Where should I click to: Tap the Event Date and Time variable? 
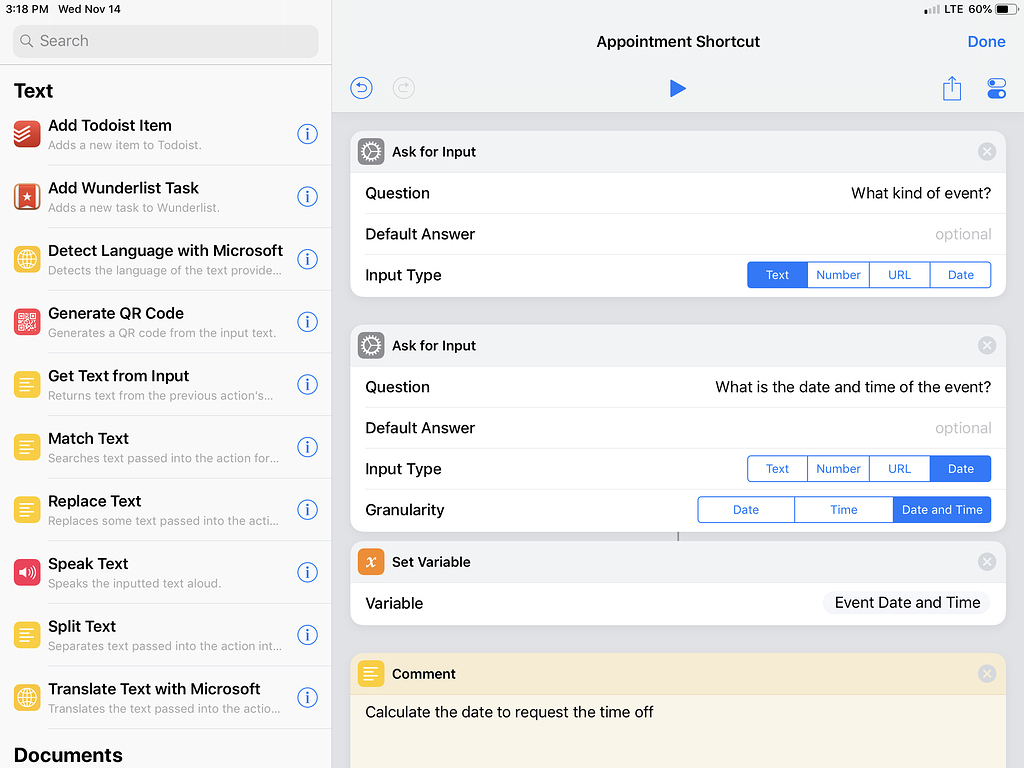click(x=907, y=603)
